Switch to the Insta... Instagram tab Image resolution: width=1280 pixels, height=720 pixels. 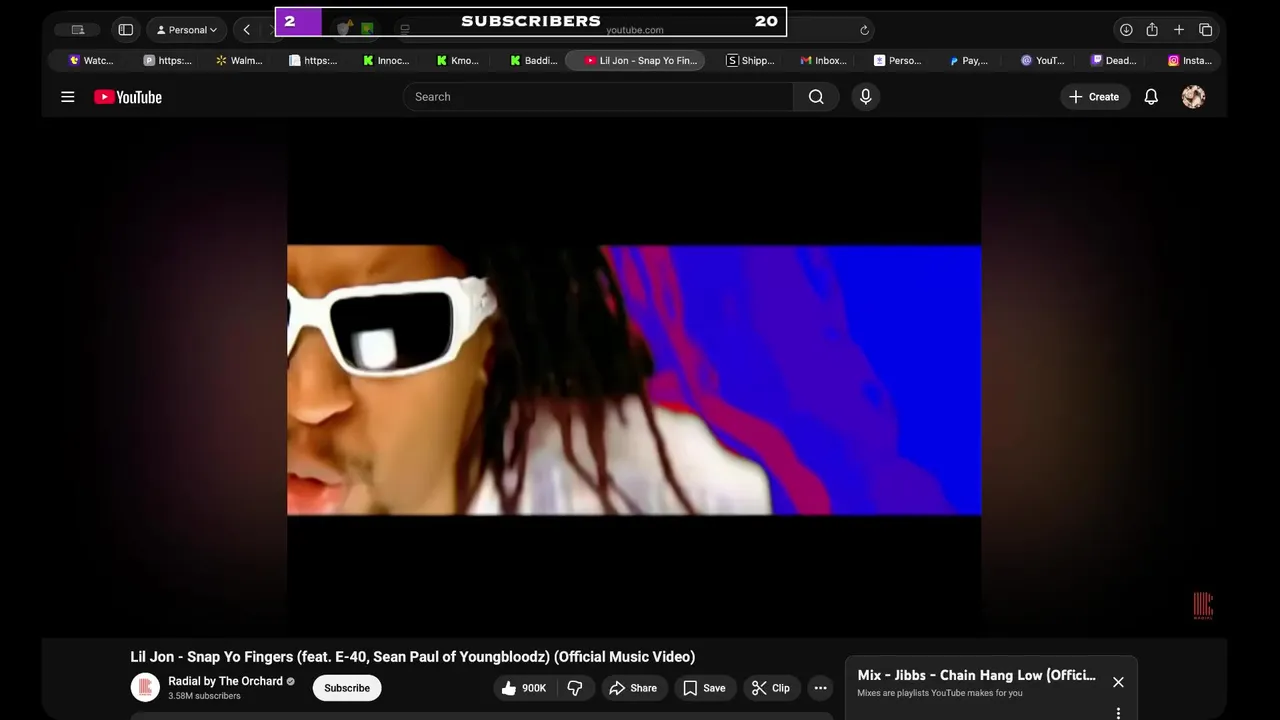(1189, 61)
